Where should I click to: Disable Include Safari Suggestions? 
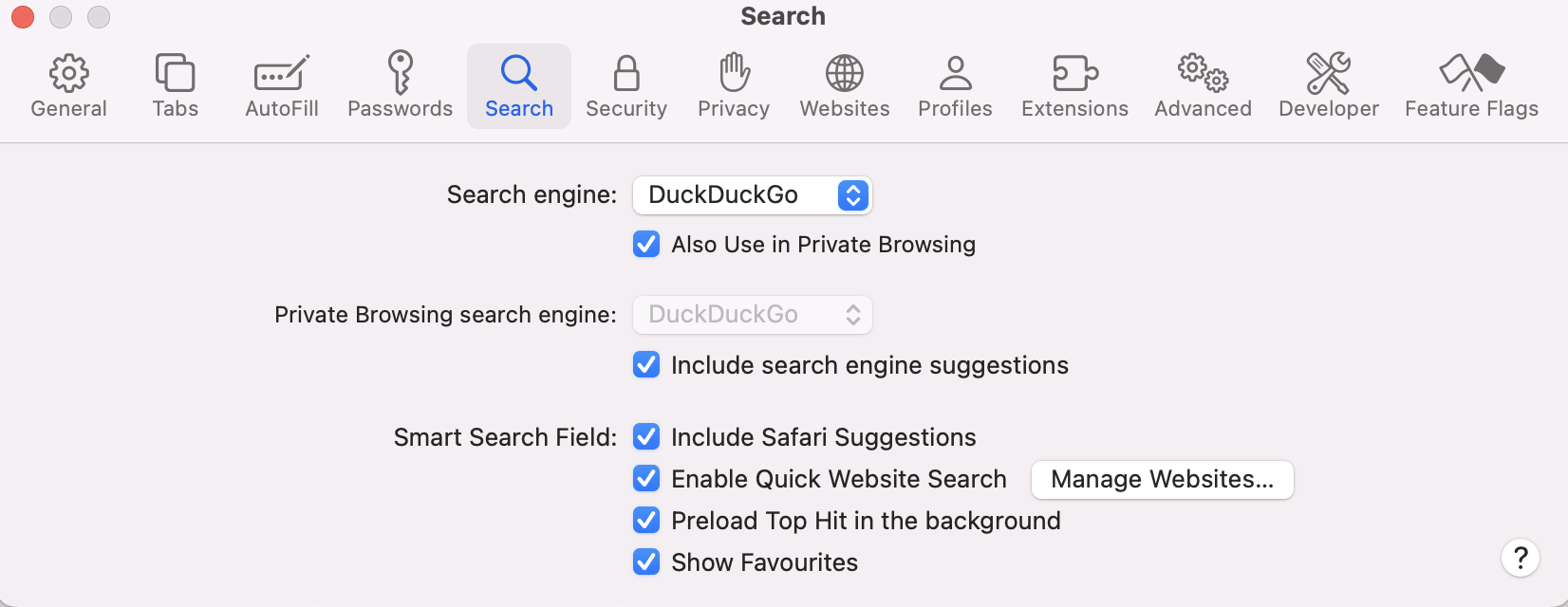click(646, 437)
